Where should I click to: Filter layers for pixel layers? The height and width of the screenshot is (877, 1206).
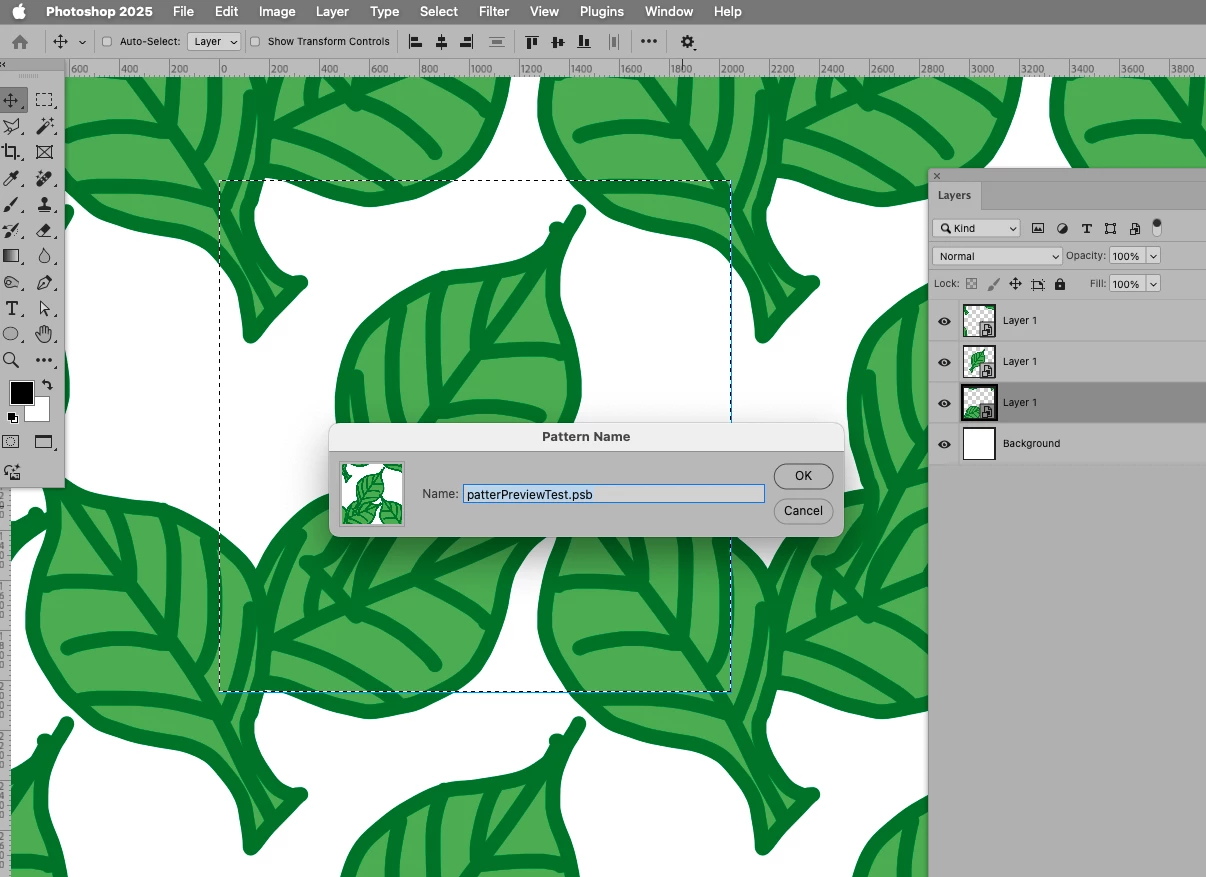click(x=1038, y=228)
